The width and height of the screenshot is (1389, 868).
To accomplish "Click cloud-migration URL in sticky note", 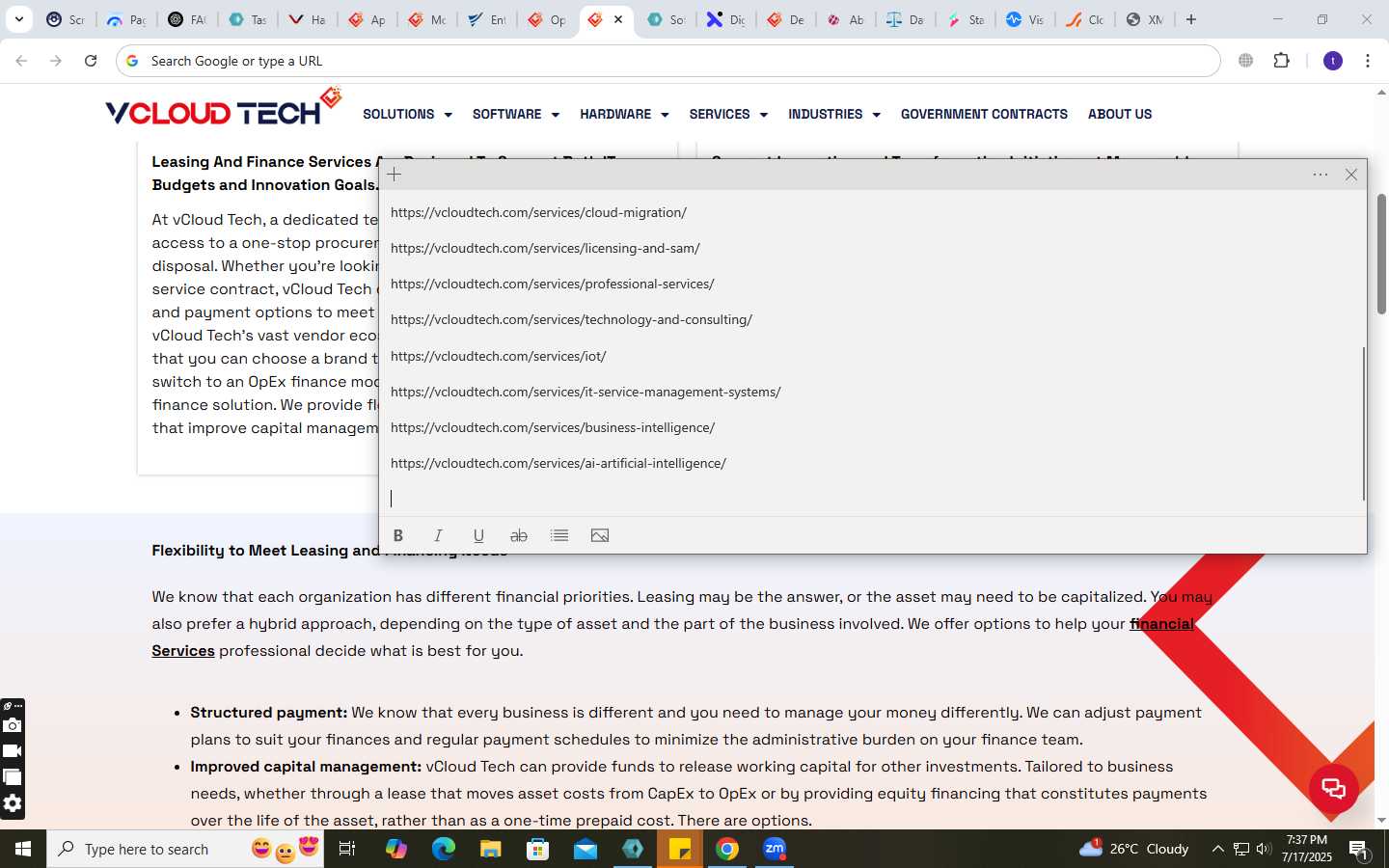I will pyautogui.click(x=538, y=212).
